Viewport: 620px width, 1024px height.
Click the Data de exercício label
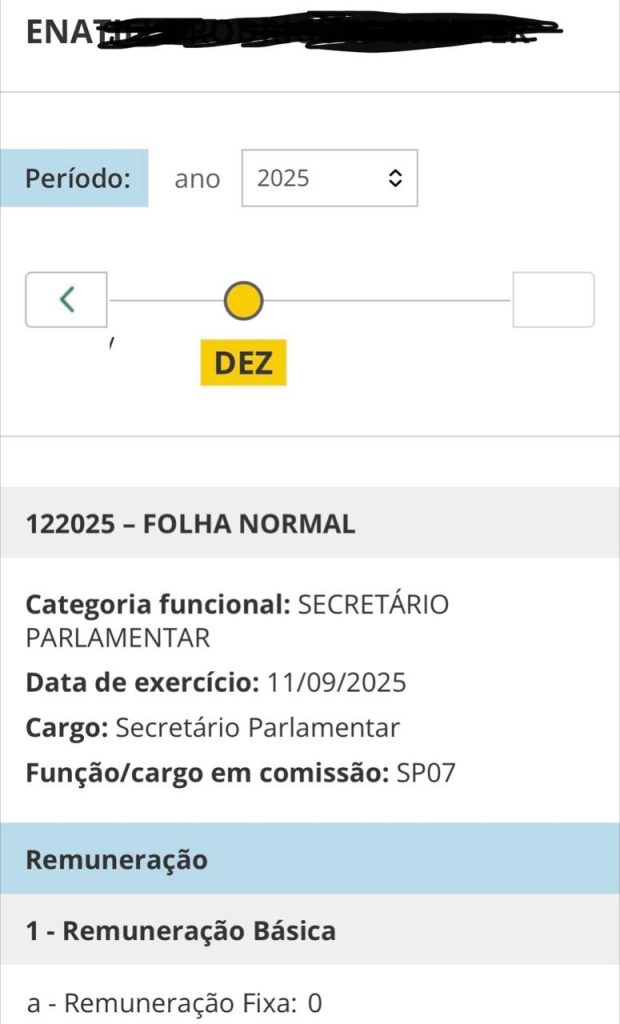click(x=142, y=683)
